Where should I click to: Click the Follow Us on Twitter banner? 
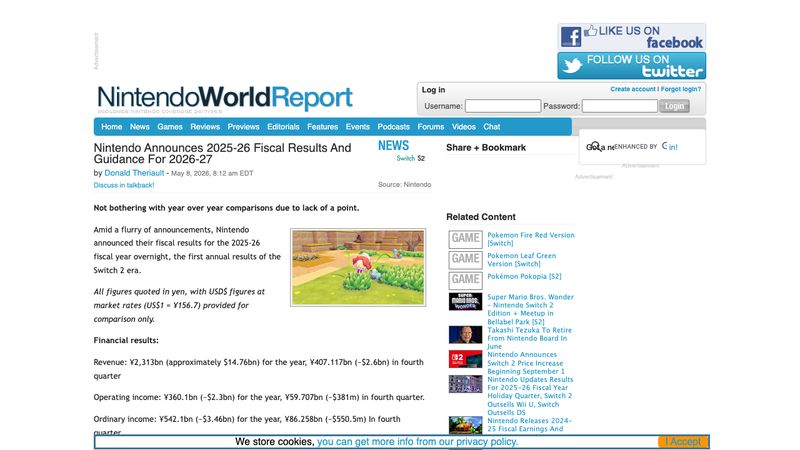(632, 66)
